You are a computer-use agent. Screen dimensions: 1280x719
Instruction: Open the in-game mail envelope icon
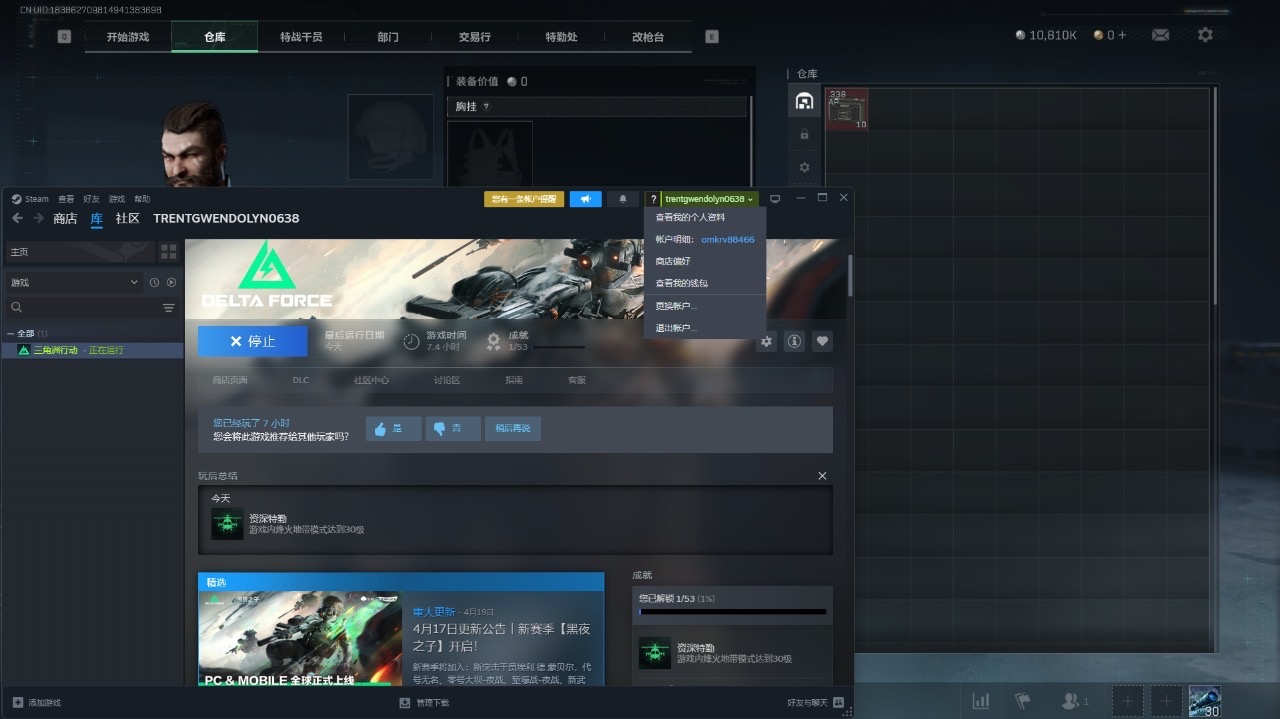tap(1160, 35)
